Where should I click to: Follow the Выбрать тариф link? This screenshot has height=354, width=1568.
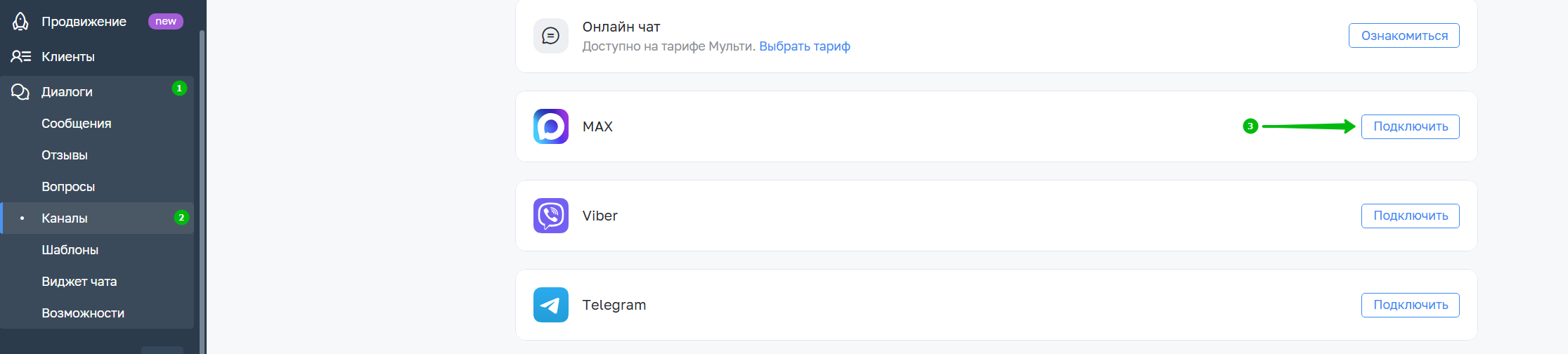[804, 46]
